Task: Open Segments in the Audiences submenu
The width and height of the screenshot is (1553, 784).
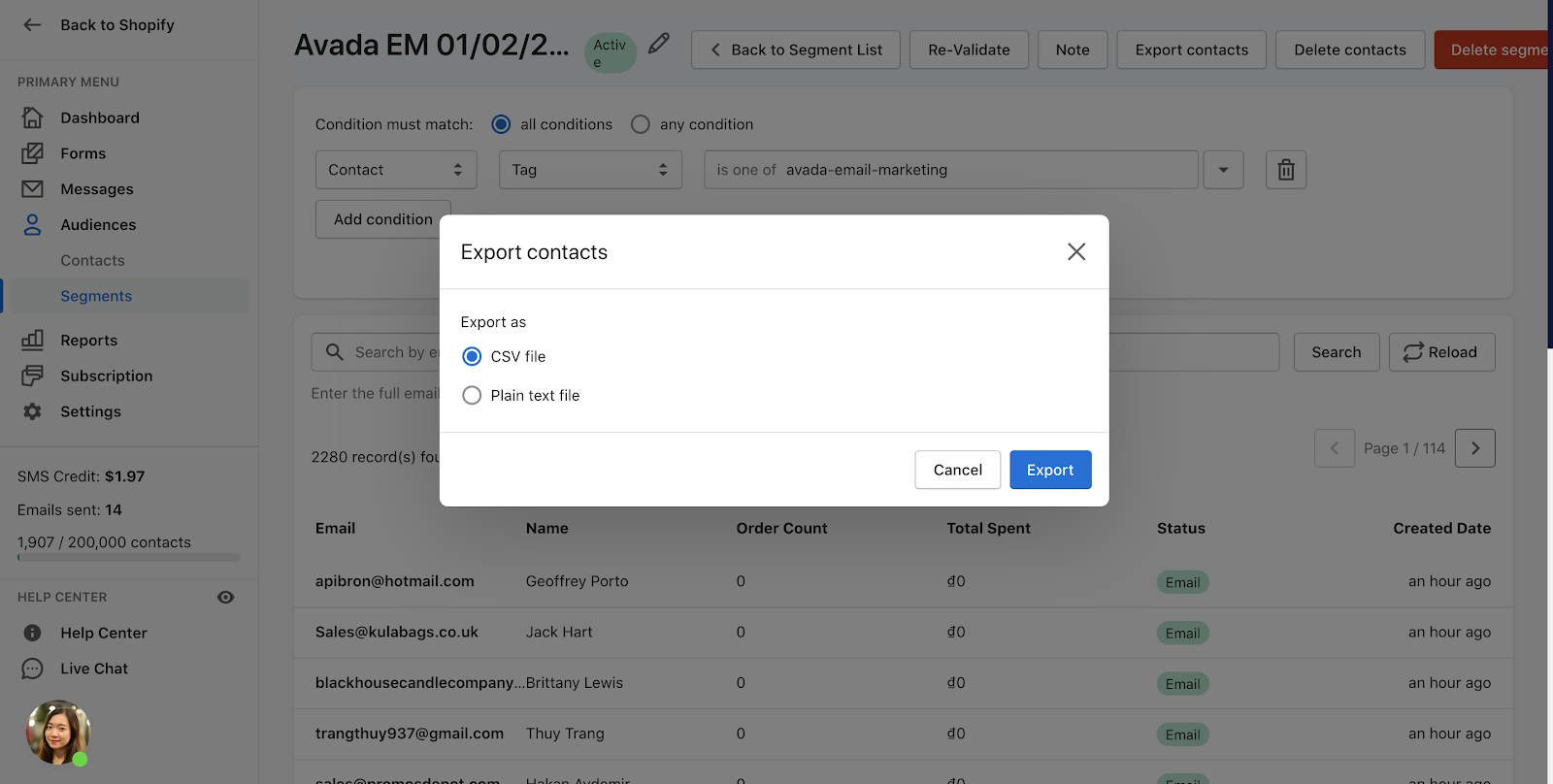Action: click(96, 296)
